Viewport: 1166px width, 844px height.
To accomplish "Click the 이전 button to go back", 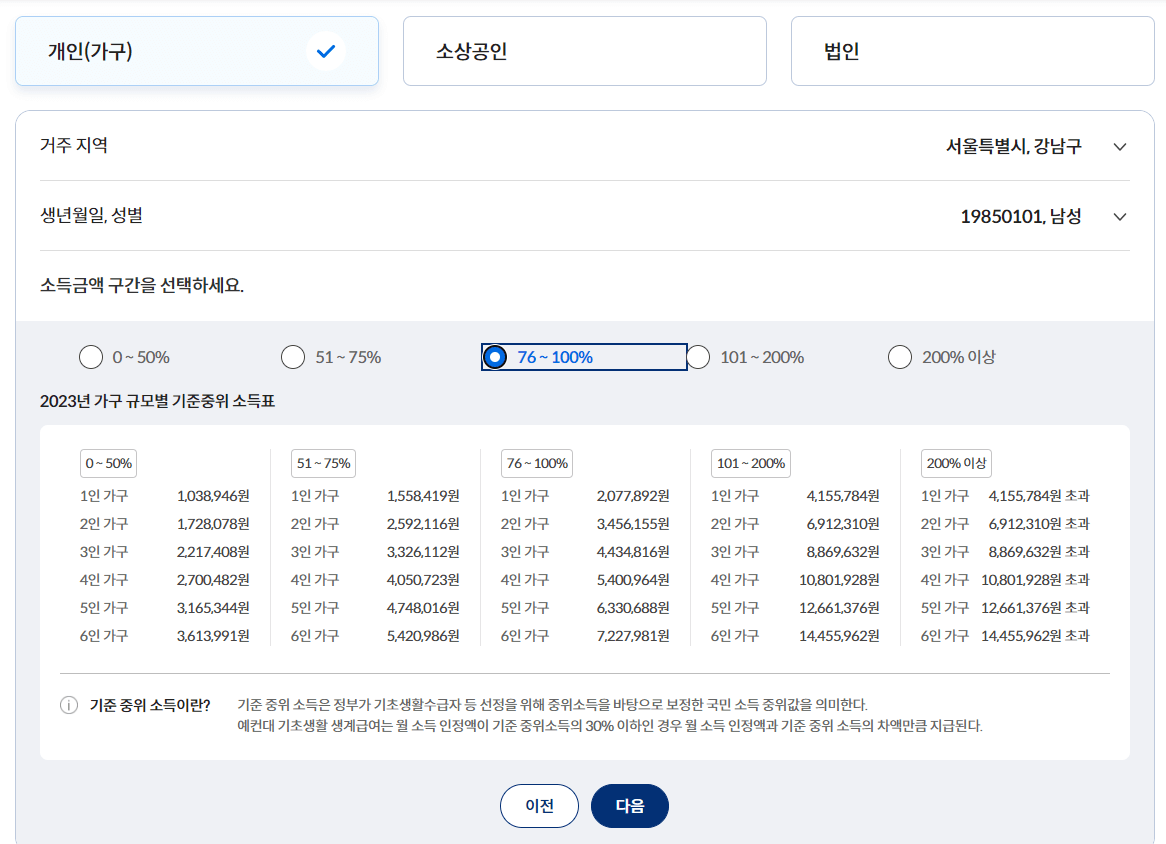I will [539, 806].
